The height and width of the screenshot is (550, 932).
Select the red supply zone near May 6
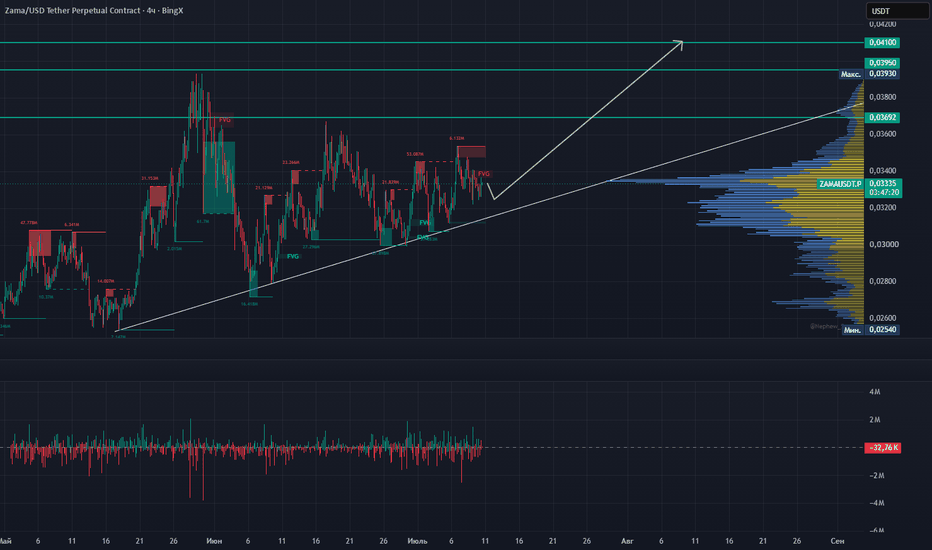coord(40,243)
